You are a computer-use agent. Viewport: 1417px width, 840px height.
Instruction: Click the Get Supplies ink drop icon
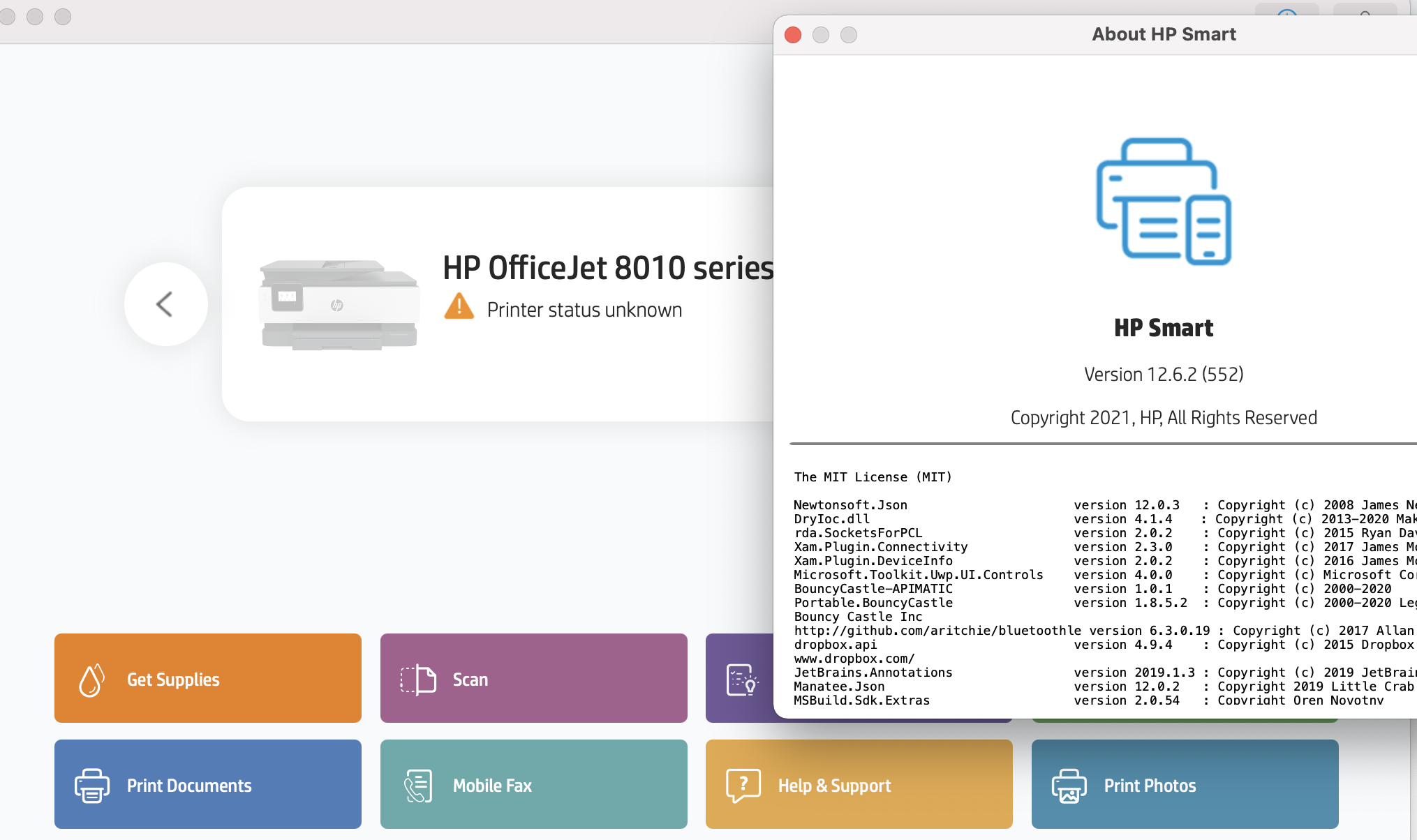(x=91, y=680)
